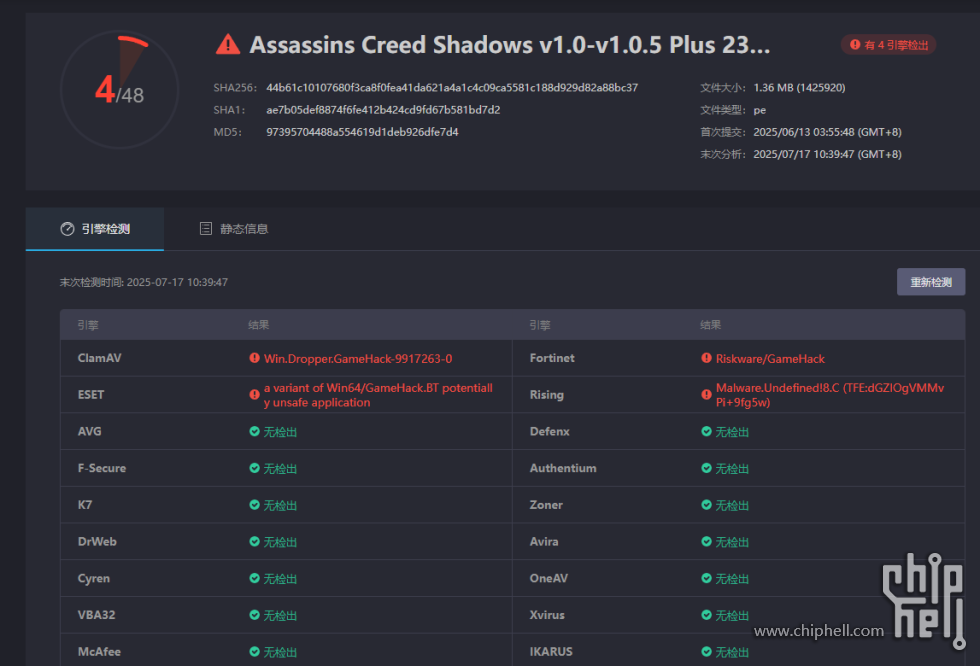Switch to the 静态信息 tab
This screenshot has width=980, height=666.
pos(233,229)
